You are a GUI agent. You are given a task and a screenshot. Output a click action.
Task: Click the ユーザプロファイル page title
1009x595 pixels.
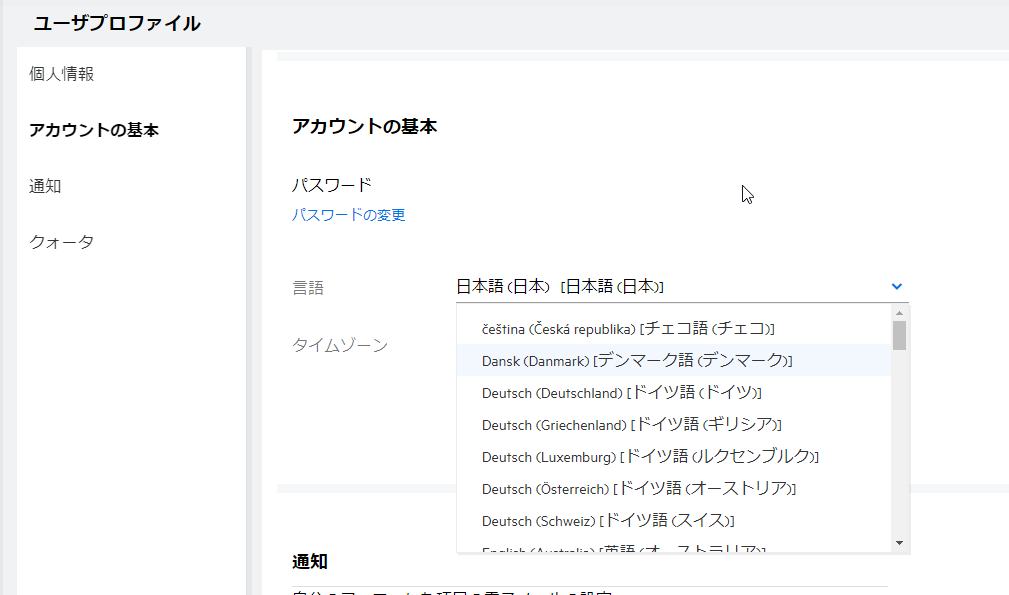pyautogui.click(x=117, y=23)
